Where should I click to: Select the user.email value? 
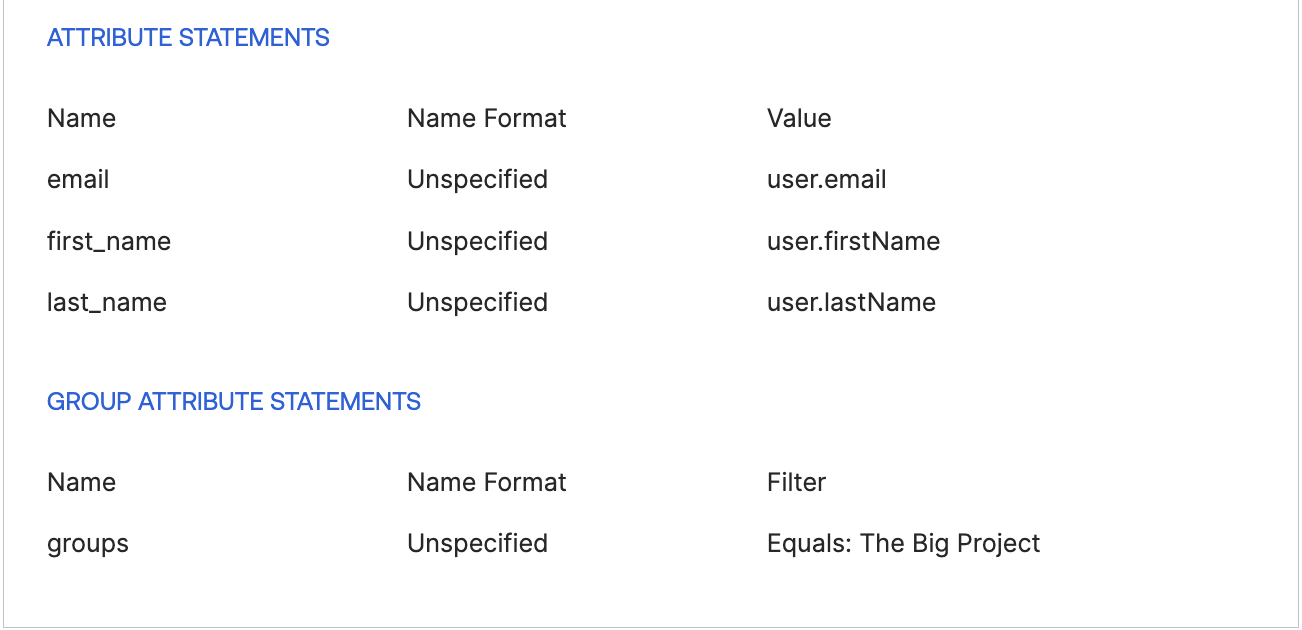[x=826, y=180]
